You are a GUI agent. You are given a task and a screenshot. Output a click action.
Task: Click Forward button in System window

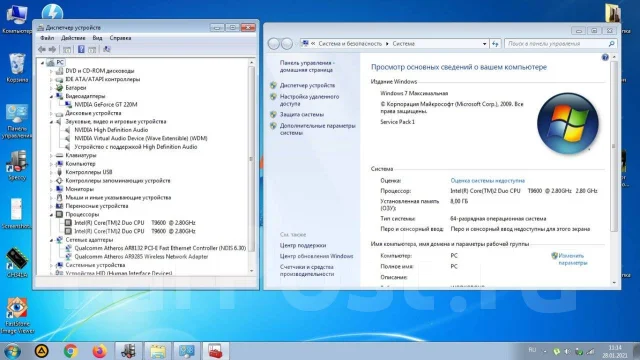point(287,44)
